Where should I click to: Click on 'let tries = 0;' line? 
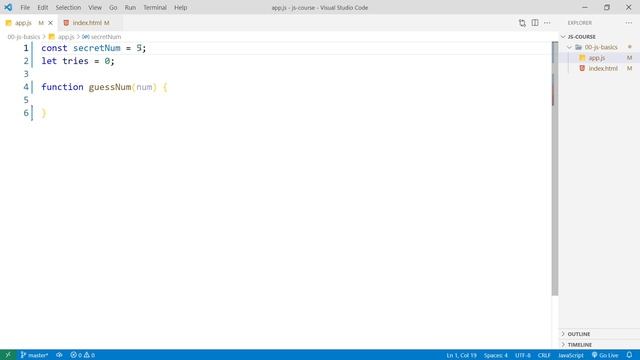[x=78, y=61]
